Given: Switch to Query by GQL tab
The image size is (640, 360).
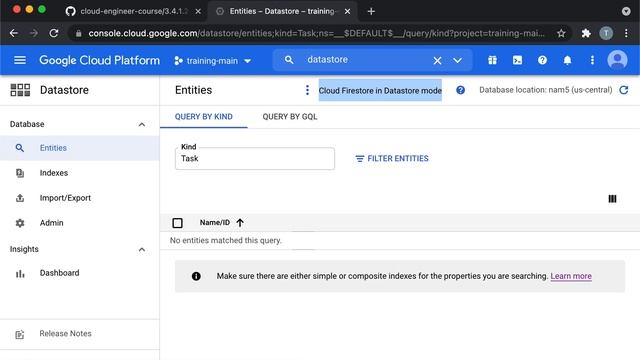Looking at the screenshot, I should point(290,117).
